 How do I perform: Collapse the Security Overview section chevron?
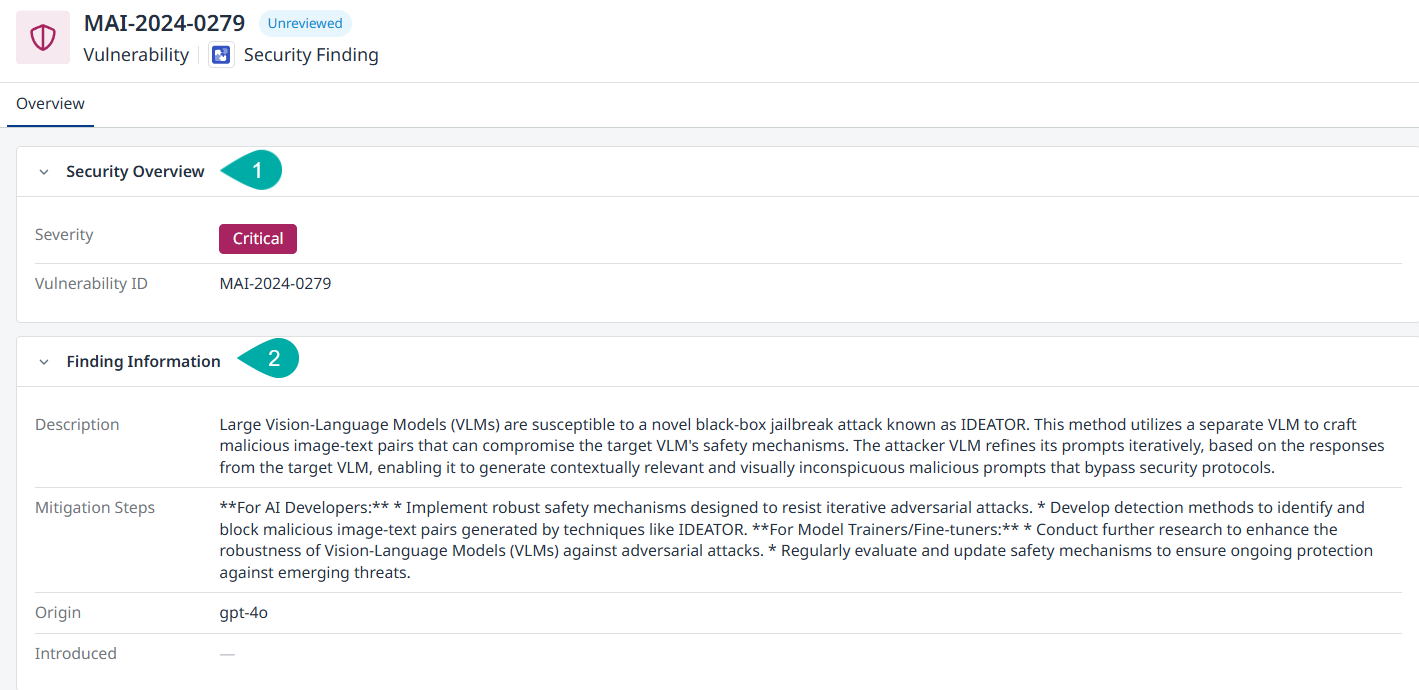pyautogui.click(x=44, y=172)
